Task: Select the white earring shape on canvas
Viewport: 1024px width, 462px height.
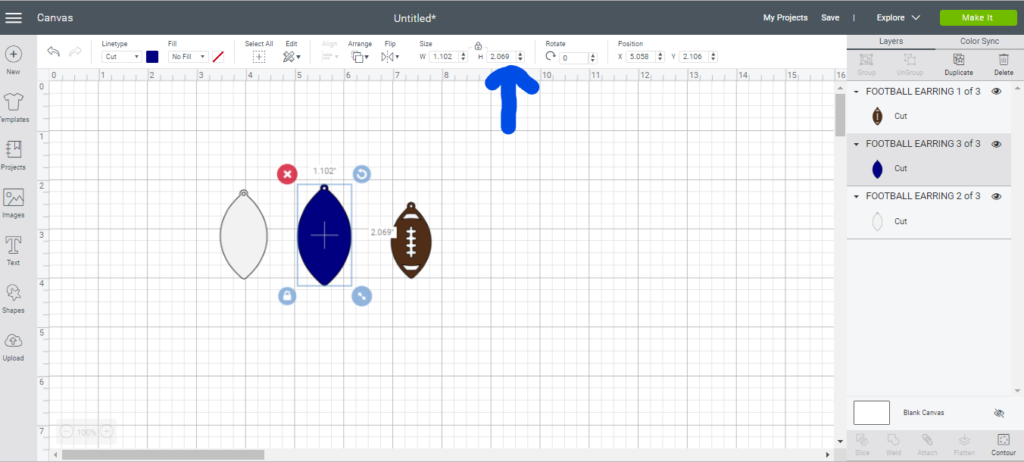Action: coord(244,235)
